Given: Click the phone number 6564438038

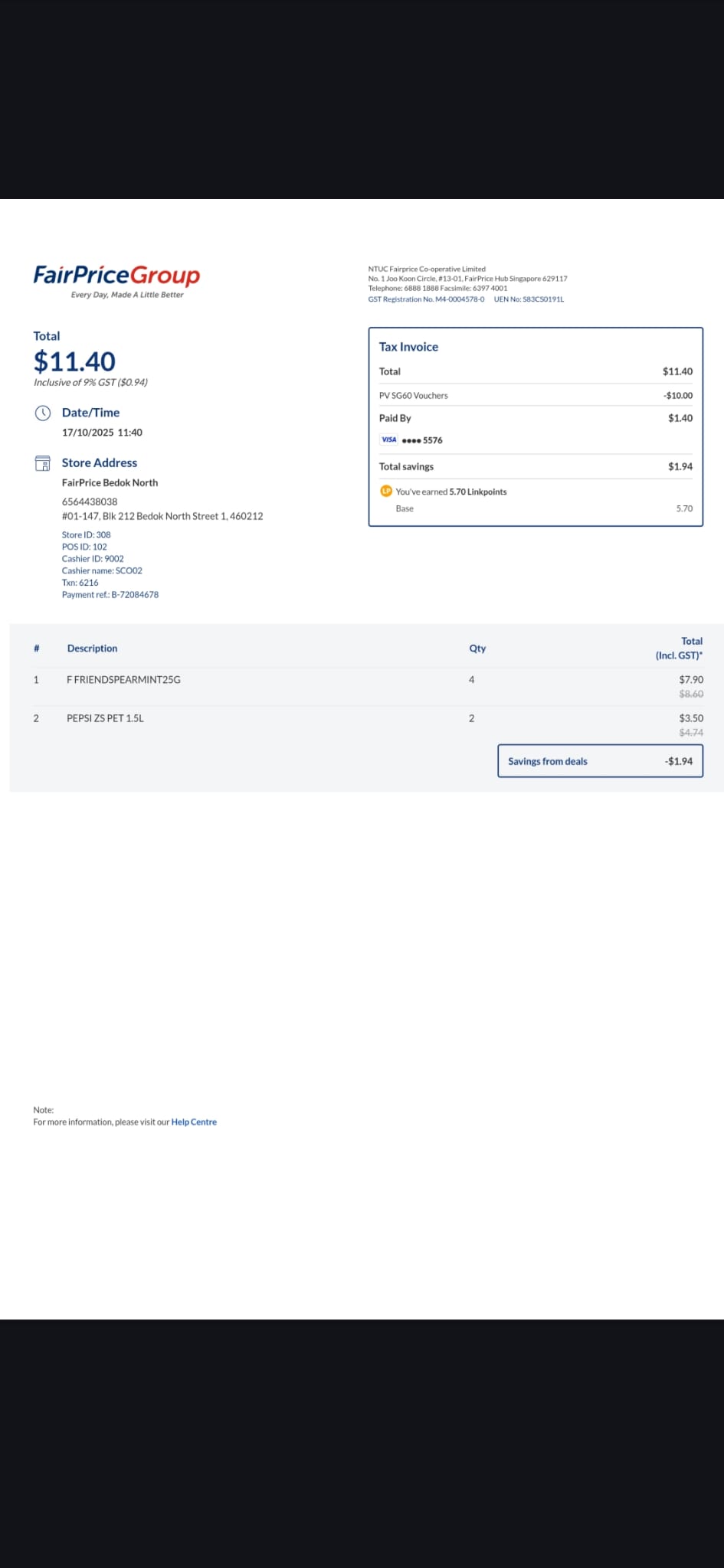Looking at the screenshot, I should tap(90, 501).
